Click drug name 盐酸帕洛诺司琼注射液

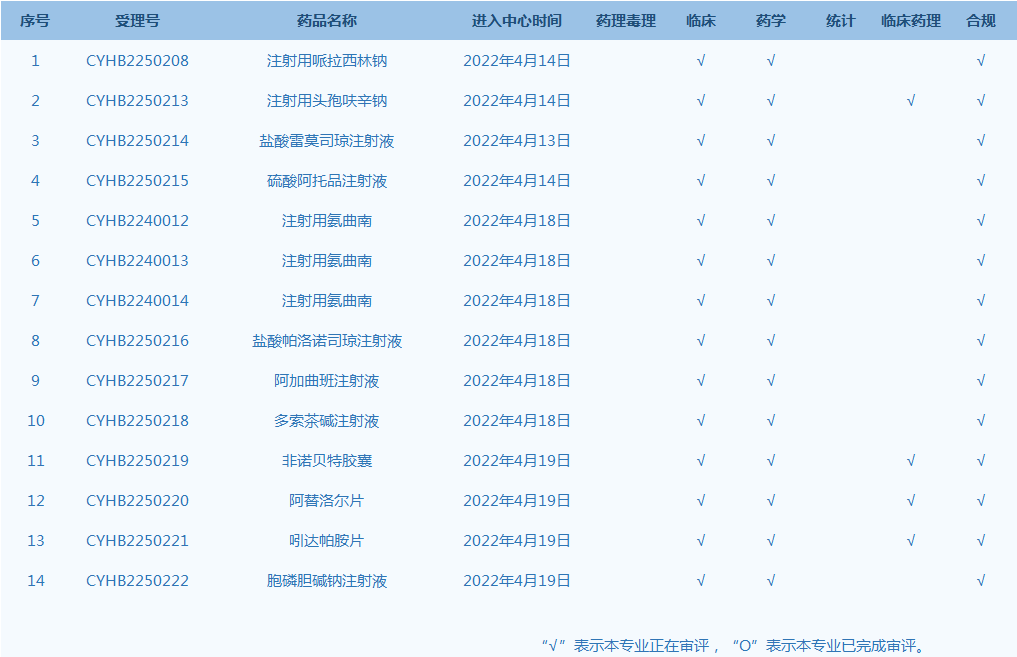(x=327, y=341)
